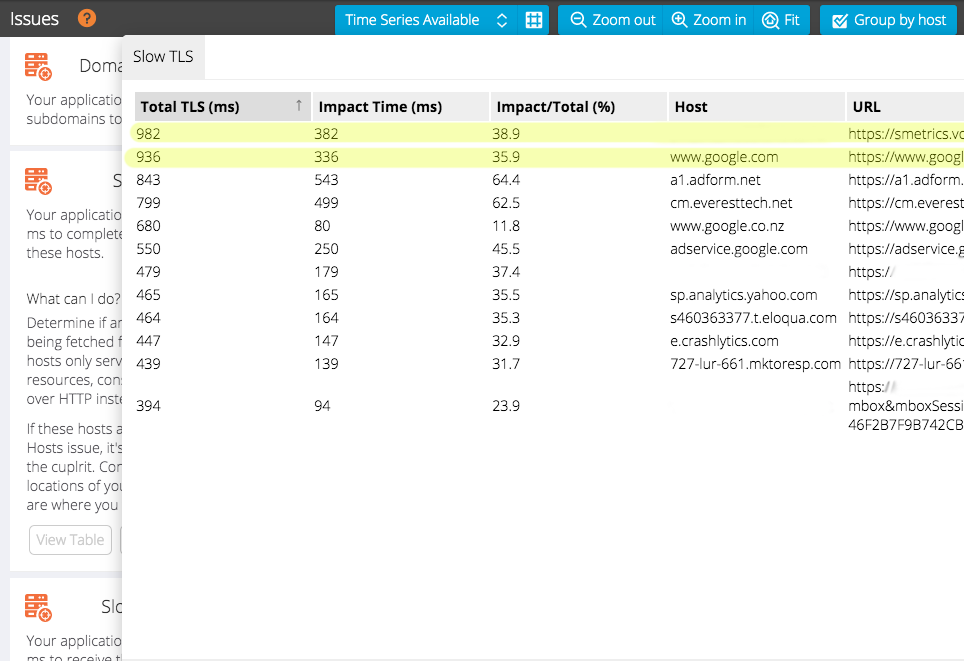Select the Issues panel title
The image size is (964, 661).
click(34, 19)
